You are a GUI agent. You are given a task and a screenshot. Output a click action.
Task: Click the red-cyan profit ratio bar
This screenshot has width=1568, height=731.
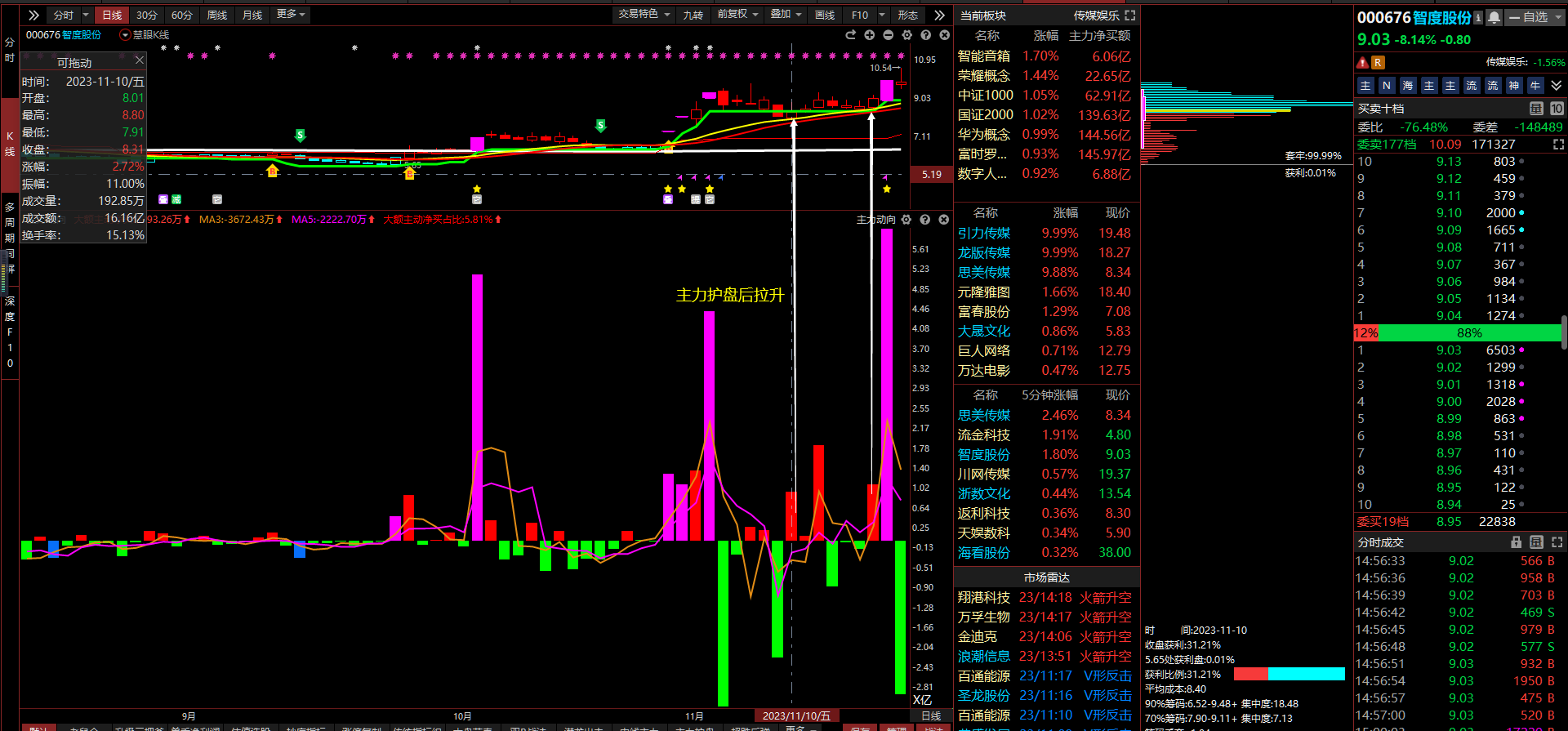click(x=1289, y=674)
